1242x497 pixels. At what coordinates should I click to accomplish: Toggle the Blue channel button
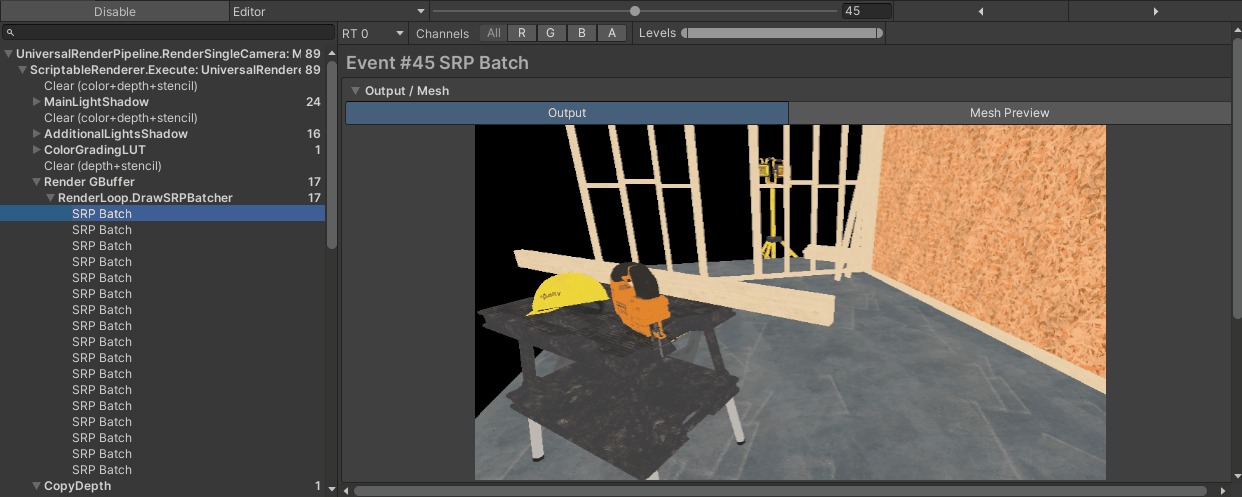tap(582, 33)
